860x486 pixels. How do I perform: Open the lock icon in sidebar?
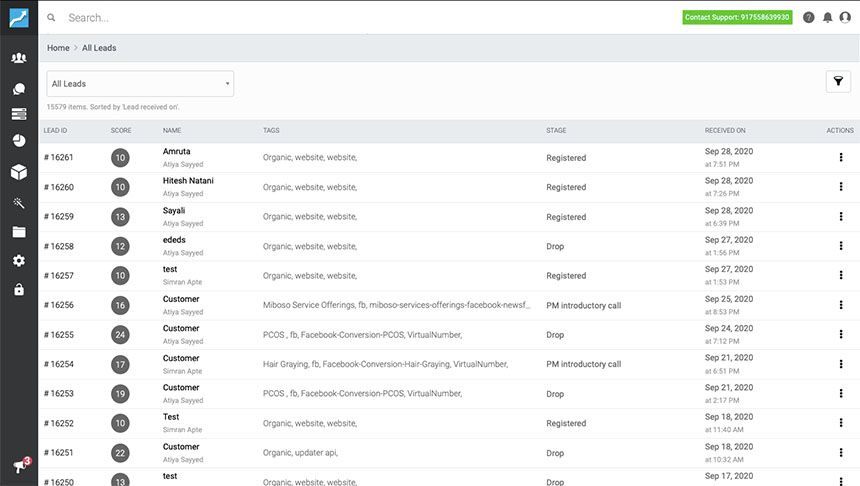point(19,289)
